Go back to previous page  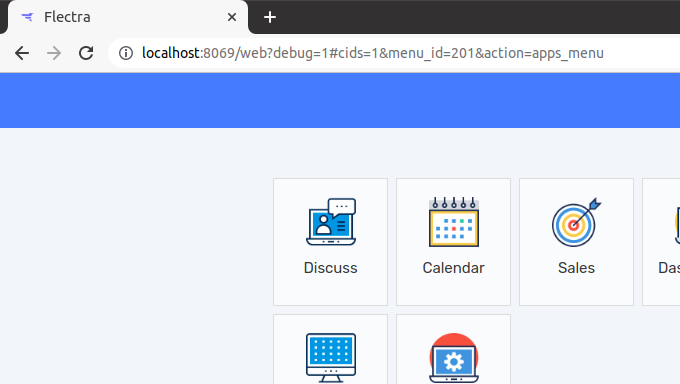(22, 53)
